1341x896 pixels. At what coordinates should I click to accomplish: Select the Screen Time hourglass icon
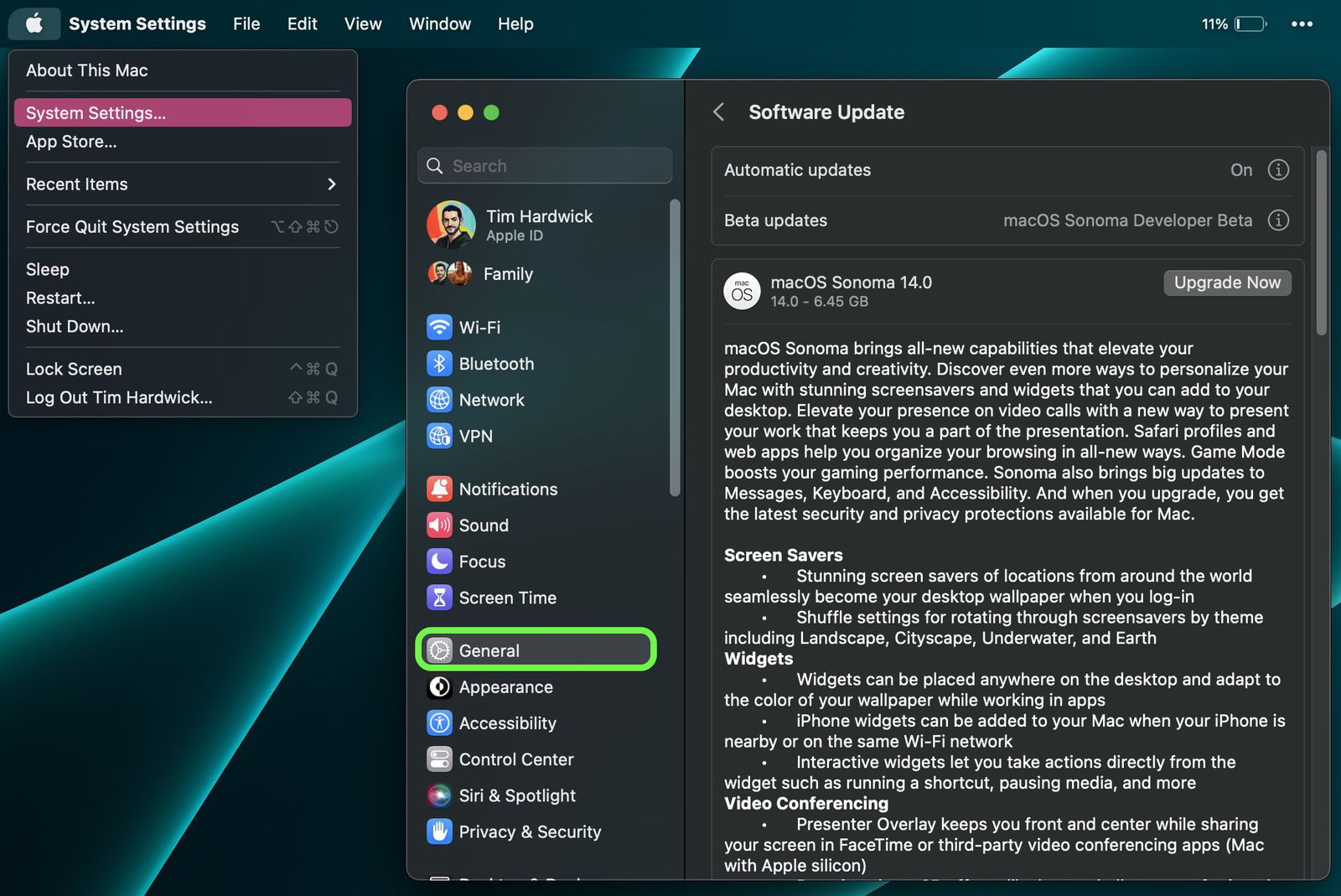tap(439, 598)
